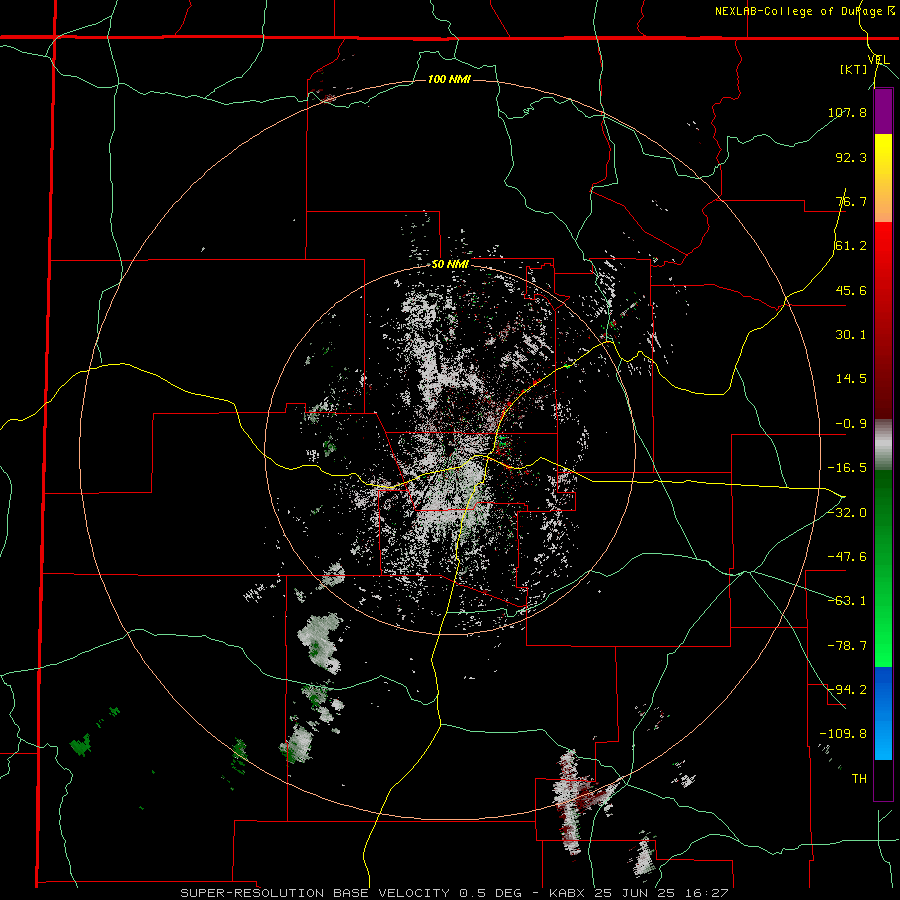Click the 100 NMI range ring label
Image resolution: width=900 pixels, height=900 pixels.
pyautogui.click(x=449, y=79)
